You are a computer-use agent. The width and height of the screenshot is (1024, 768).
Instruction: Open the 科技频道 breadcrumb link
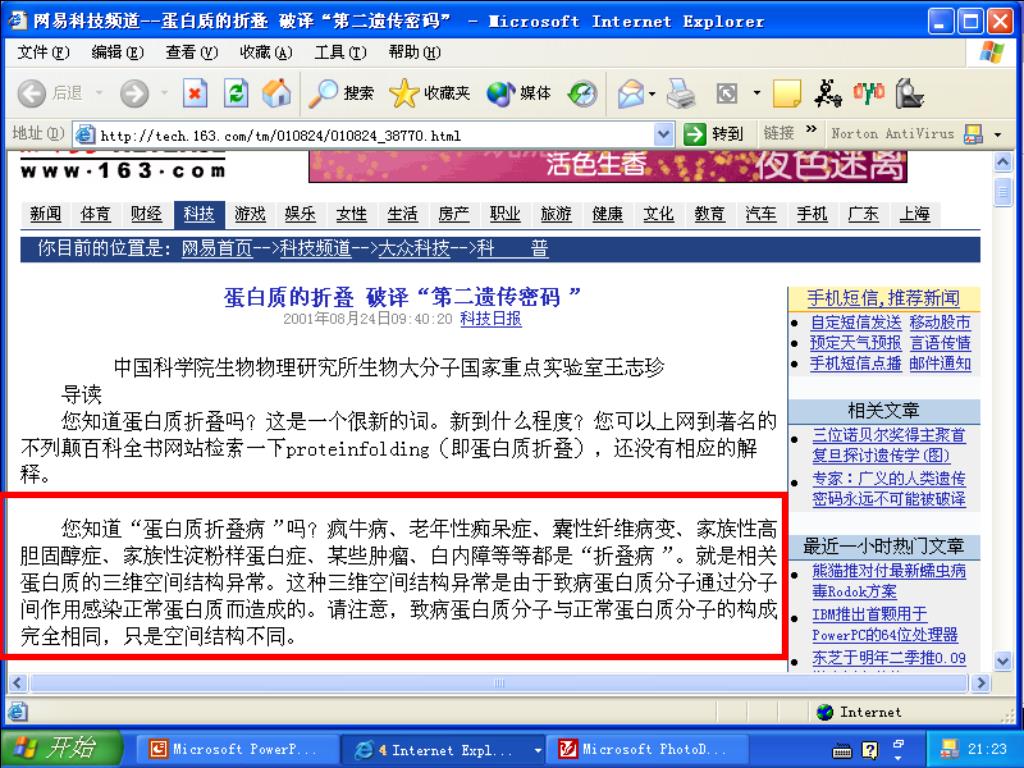coord(315,249)
